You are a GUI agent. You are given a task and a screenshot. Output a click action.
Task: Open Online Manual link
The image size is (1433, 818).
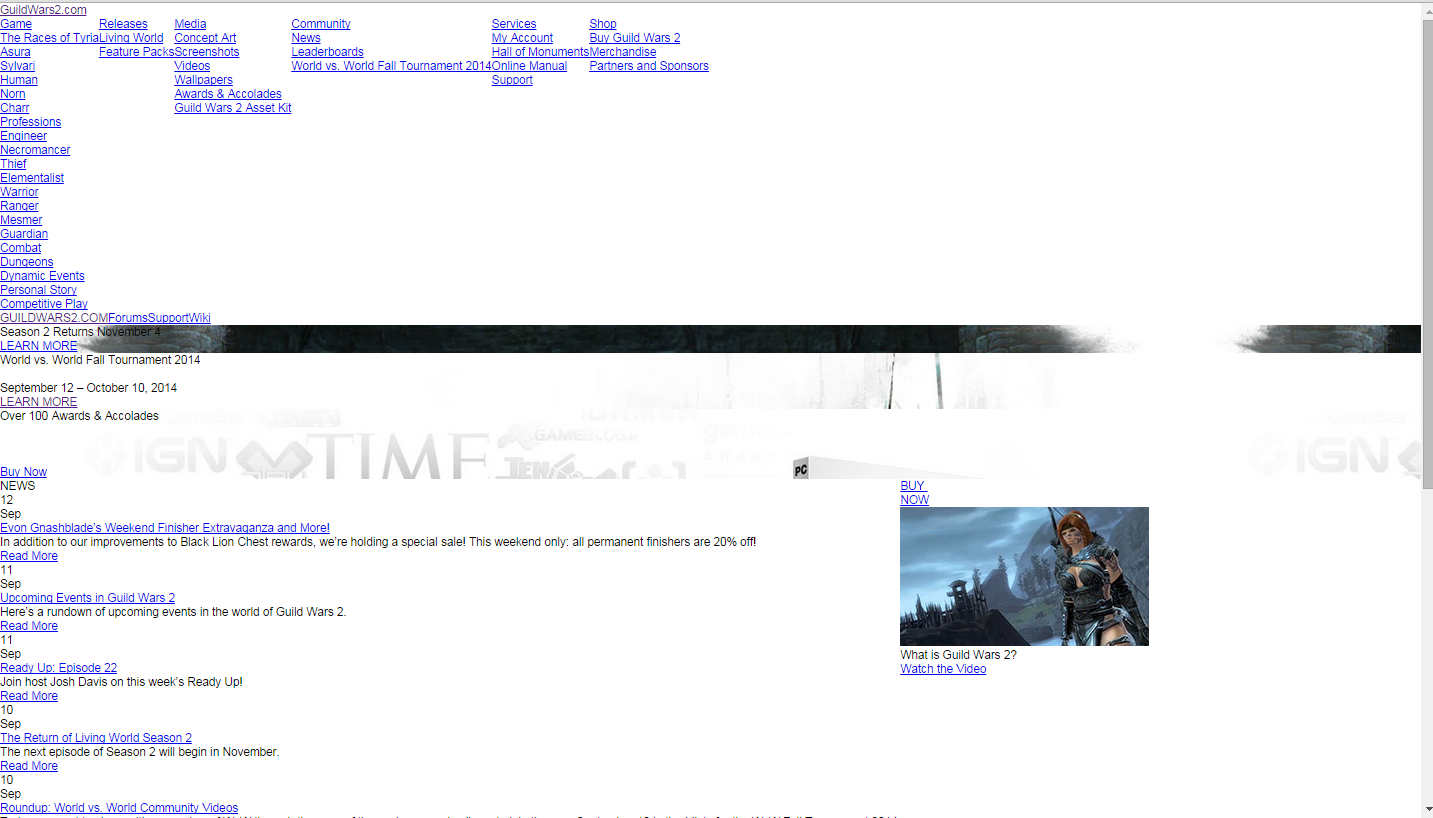coord(529,66)
